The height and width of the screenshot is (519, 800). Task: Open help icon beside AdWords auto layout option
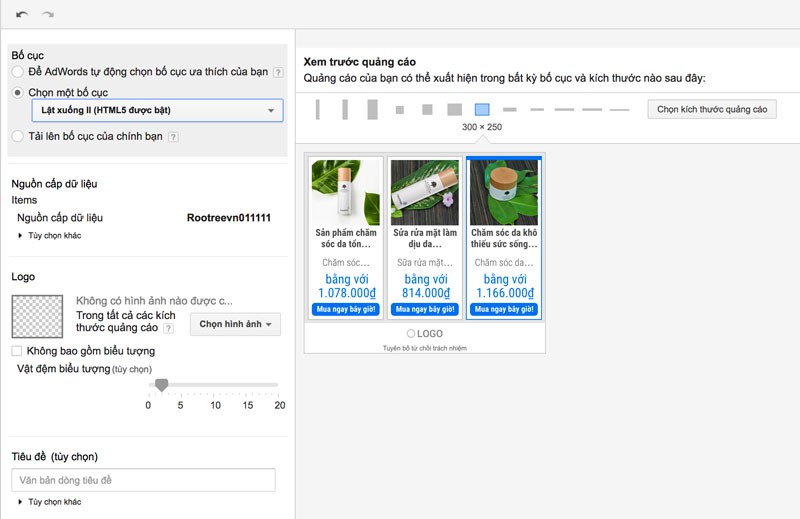[x=278, y=72]
